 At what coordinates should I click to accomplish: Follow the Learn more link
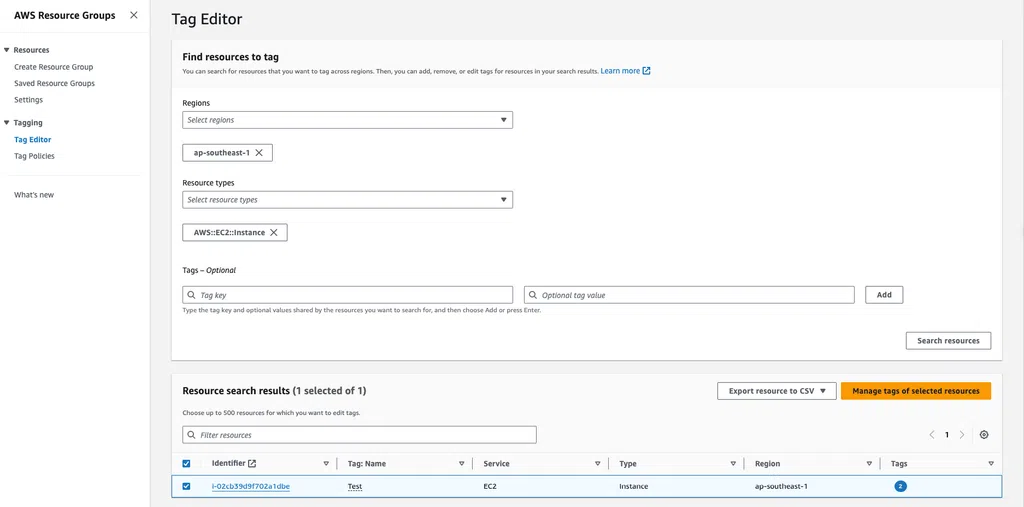(620, 71)
